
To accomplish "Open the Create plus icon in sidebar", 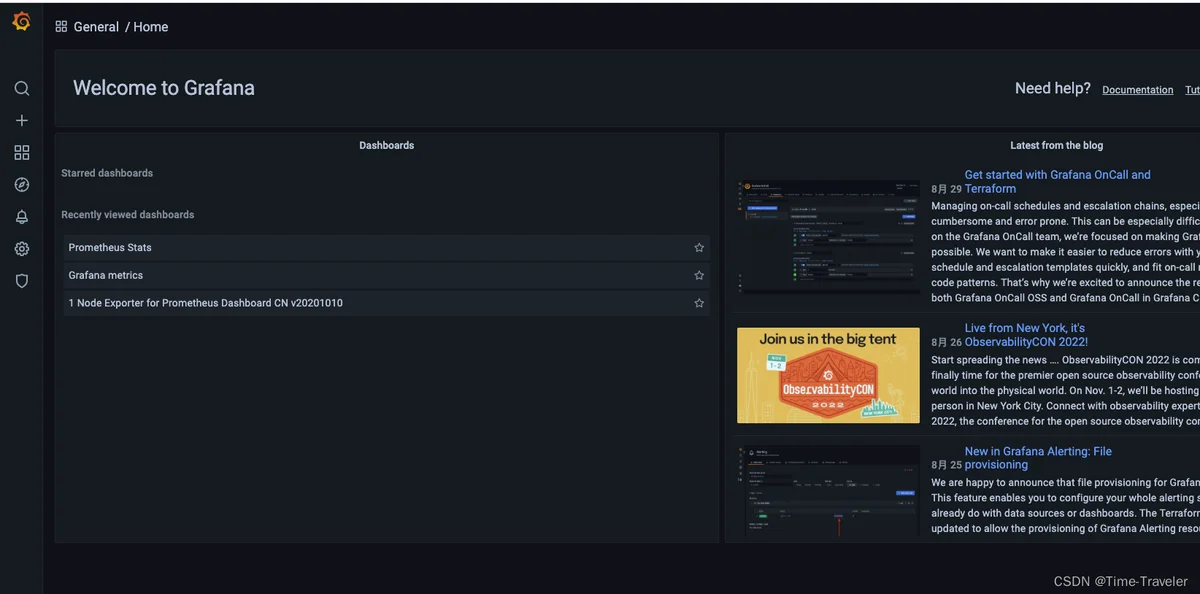I will coord(22,121).
